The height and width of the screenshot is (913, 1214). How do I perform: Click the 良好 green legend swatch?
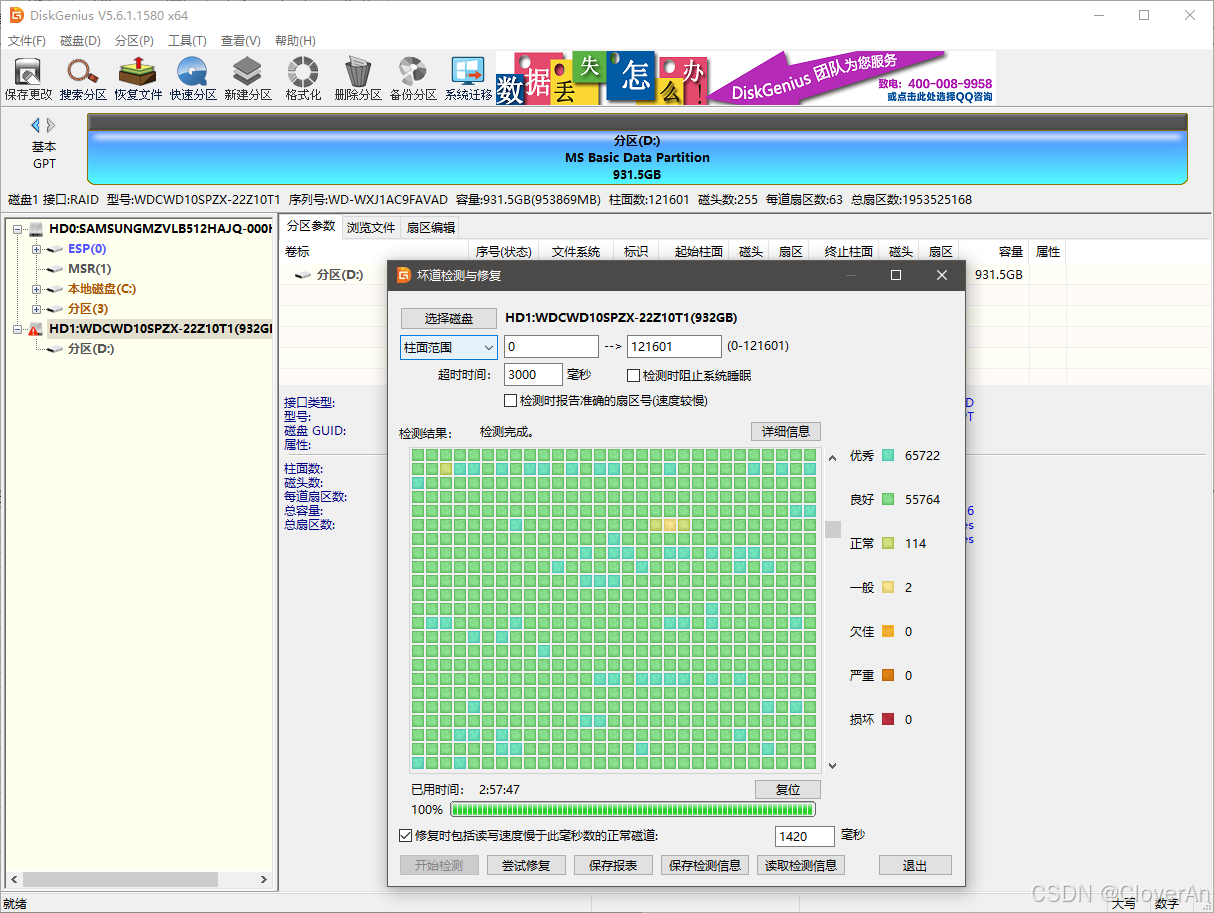pos(888,500)
